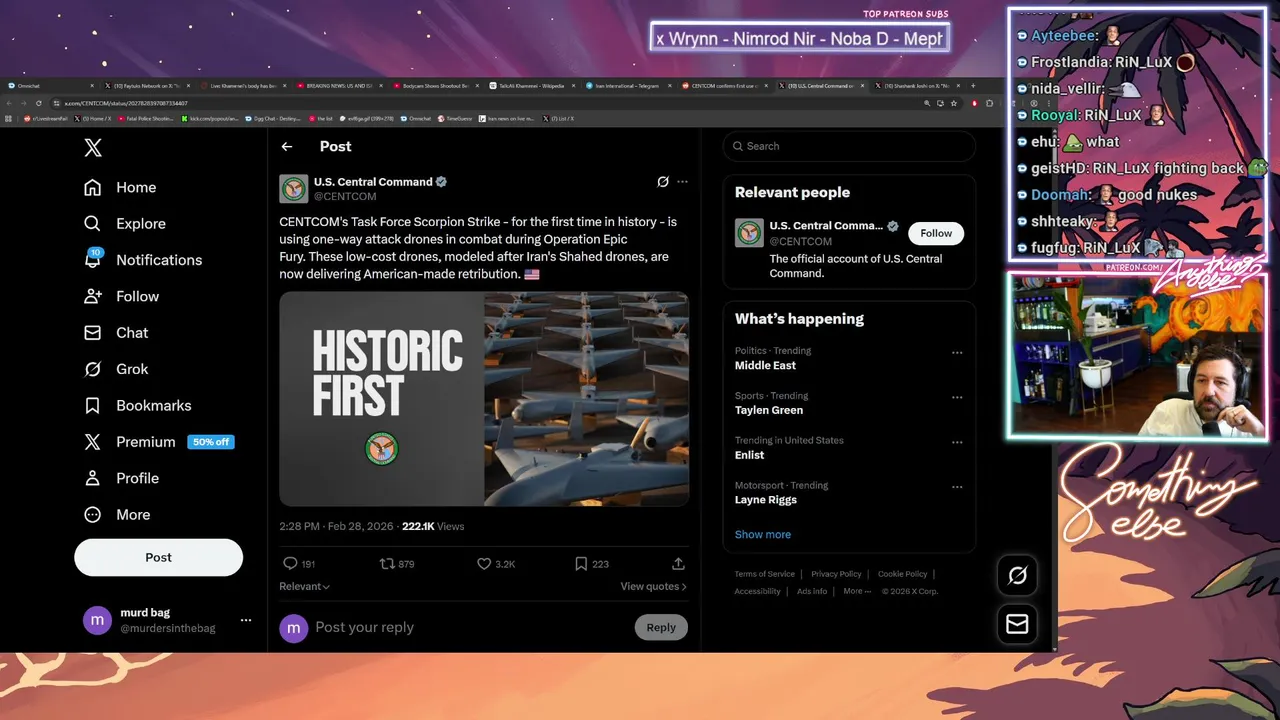Open the post's three-dot options menu

click(682, 182)
